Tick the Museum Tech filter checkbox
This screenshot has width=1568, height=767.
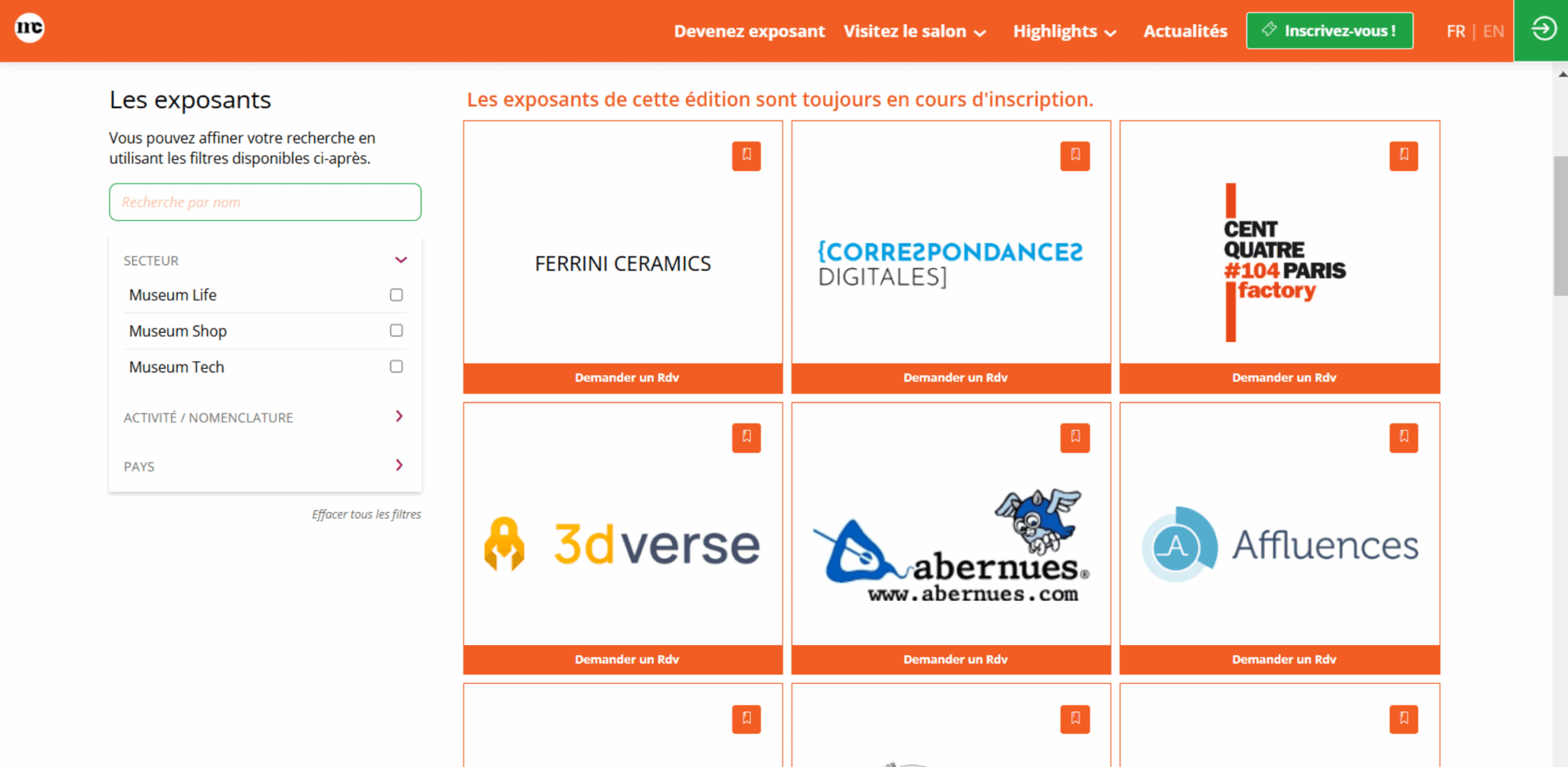[396, 366]
